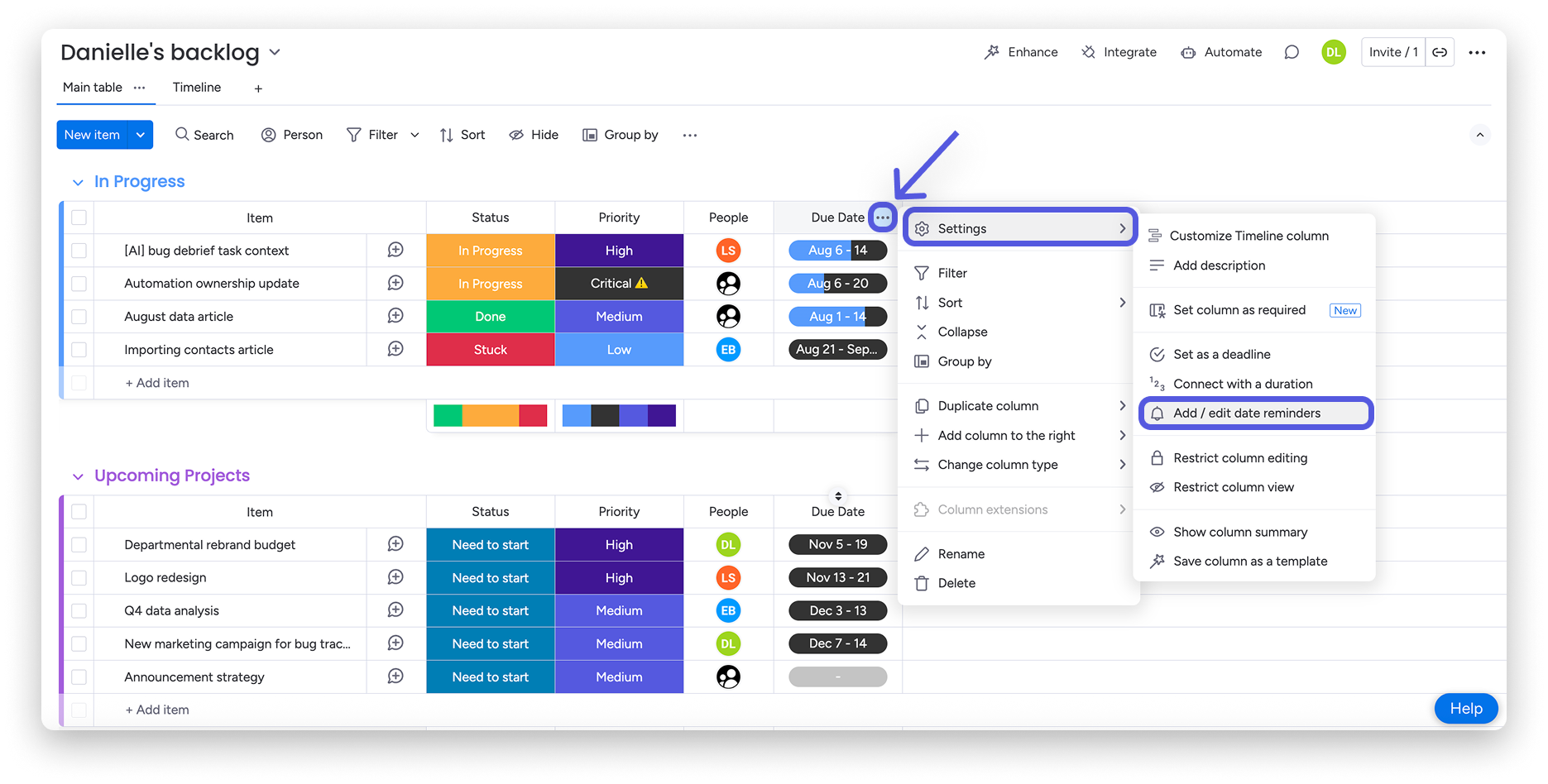
Task: Click the DL user avatar in header
Action: [1333, 52]
